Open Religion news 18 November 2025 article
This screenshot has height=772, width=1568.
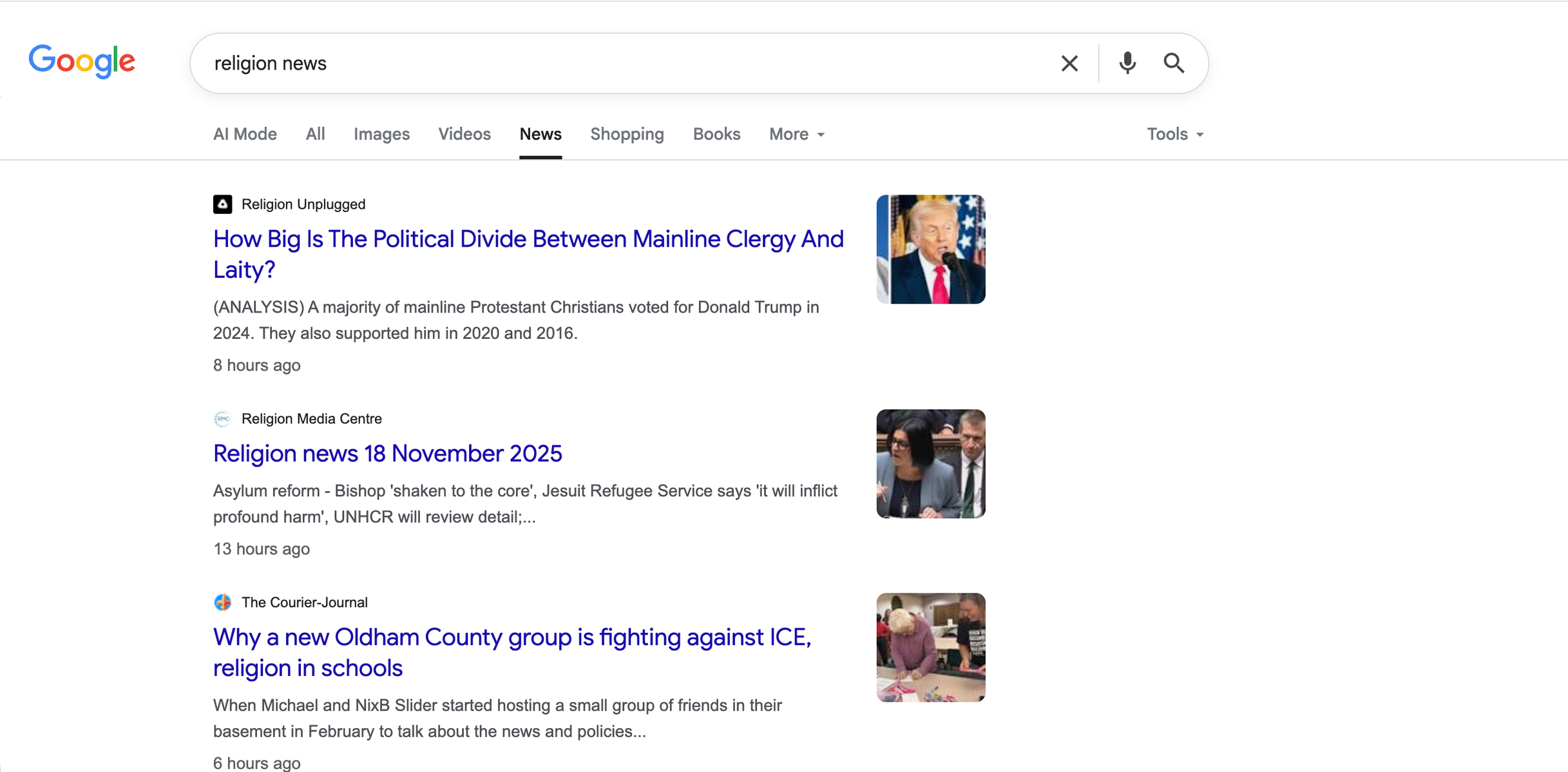(x=388, y=454)
